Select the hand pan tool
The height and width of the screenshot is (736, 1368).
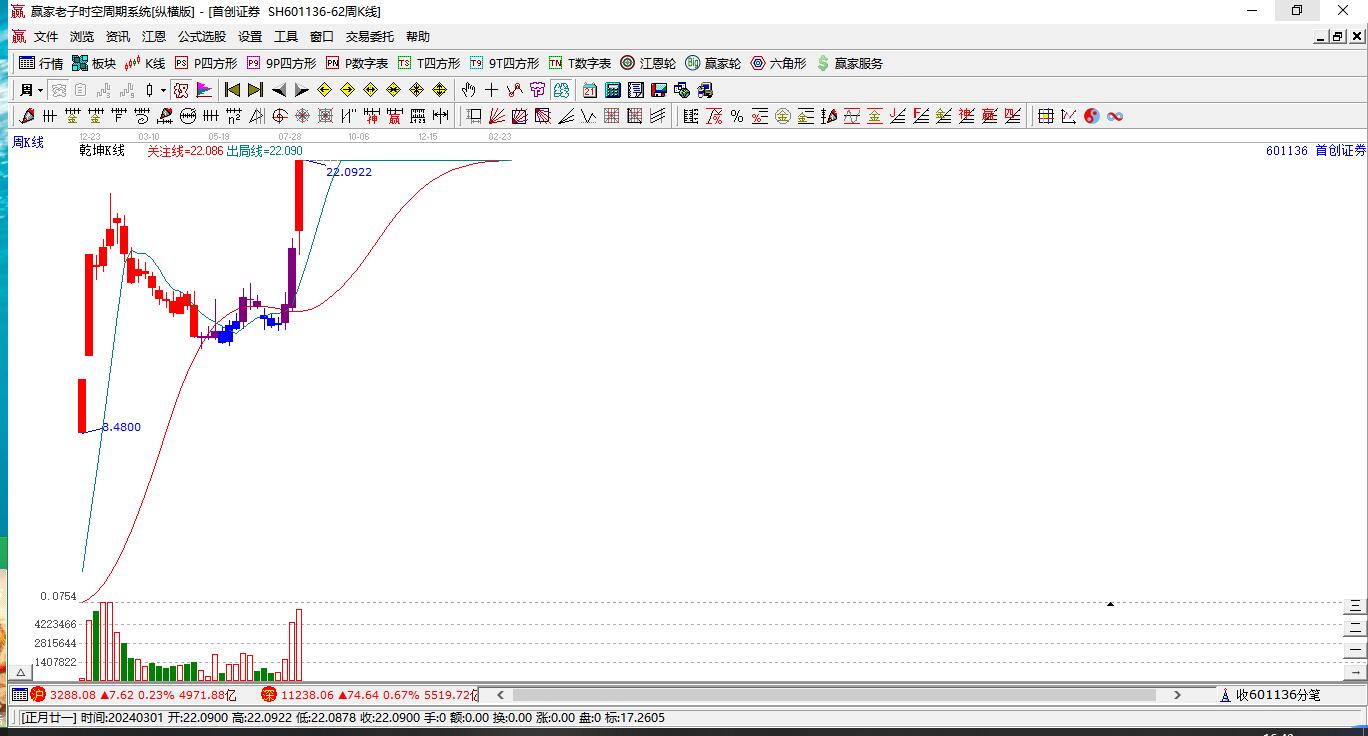click(468, 90)
